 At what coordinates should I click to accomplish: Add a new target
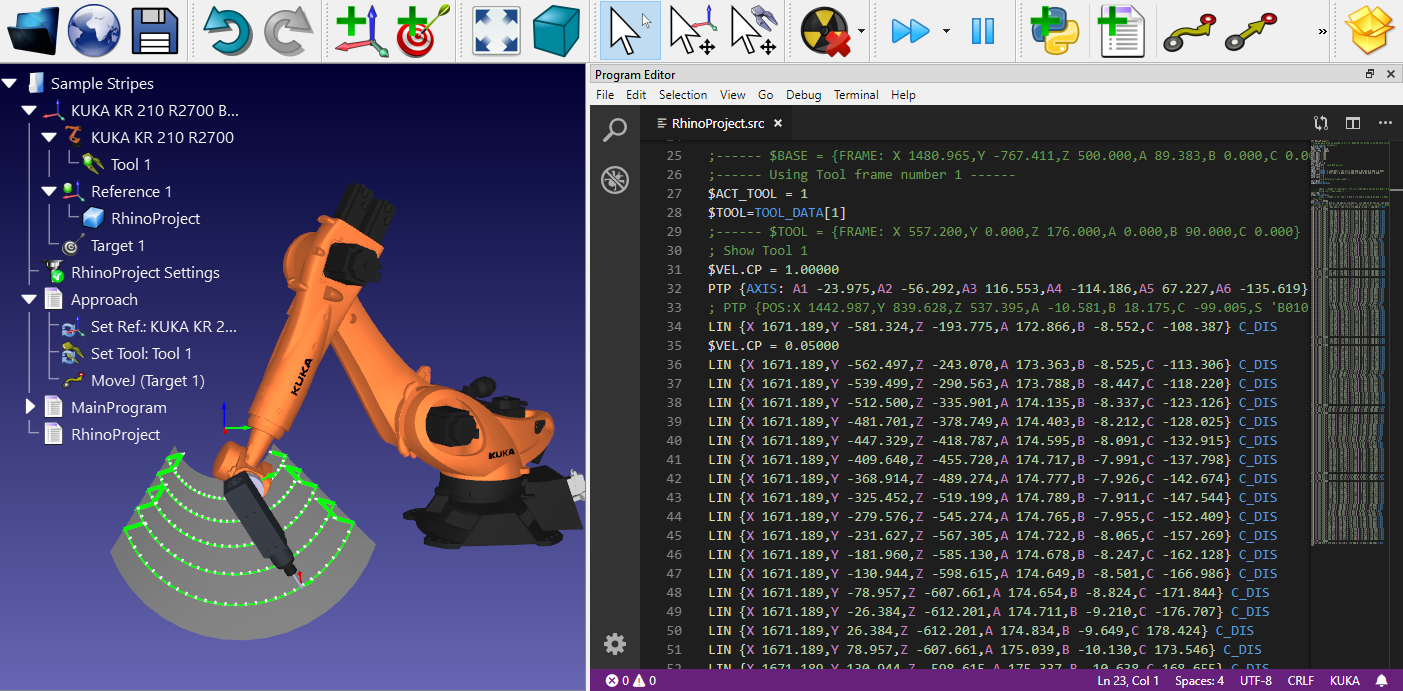(x=423, y=30)
